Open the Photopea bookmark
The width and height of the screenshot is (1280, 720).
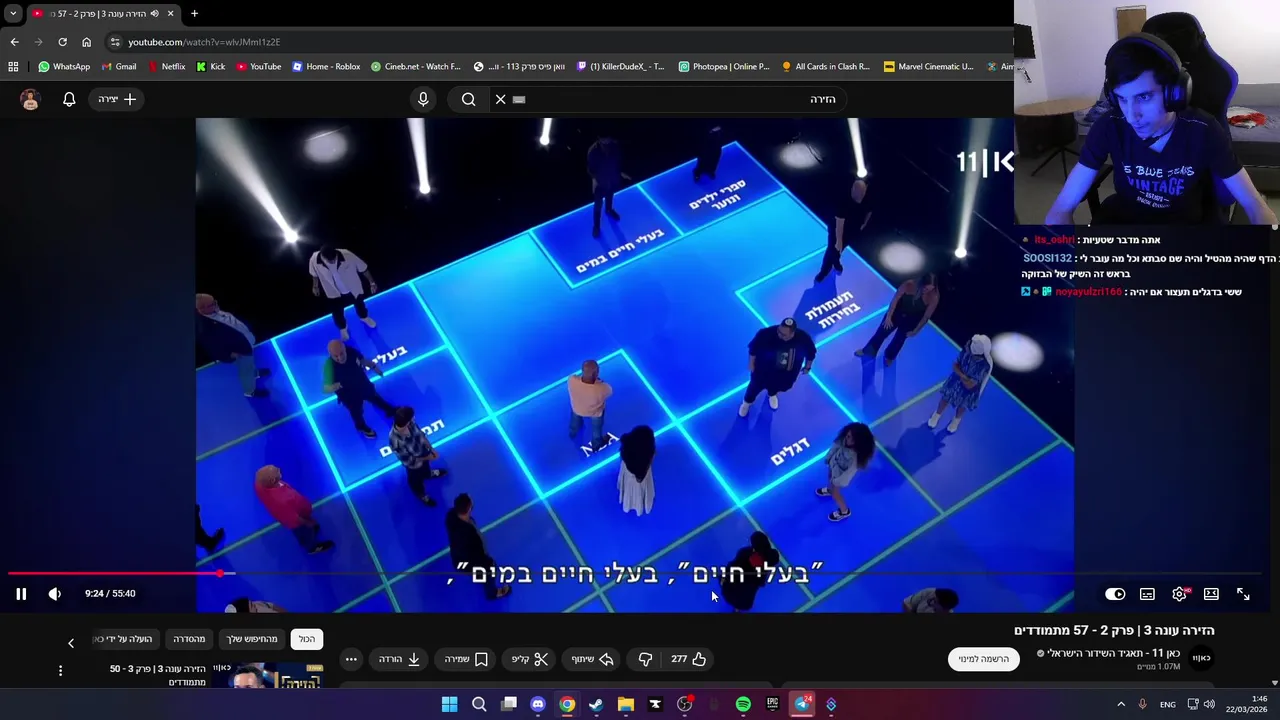click(724, 67)
